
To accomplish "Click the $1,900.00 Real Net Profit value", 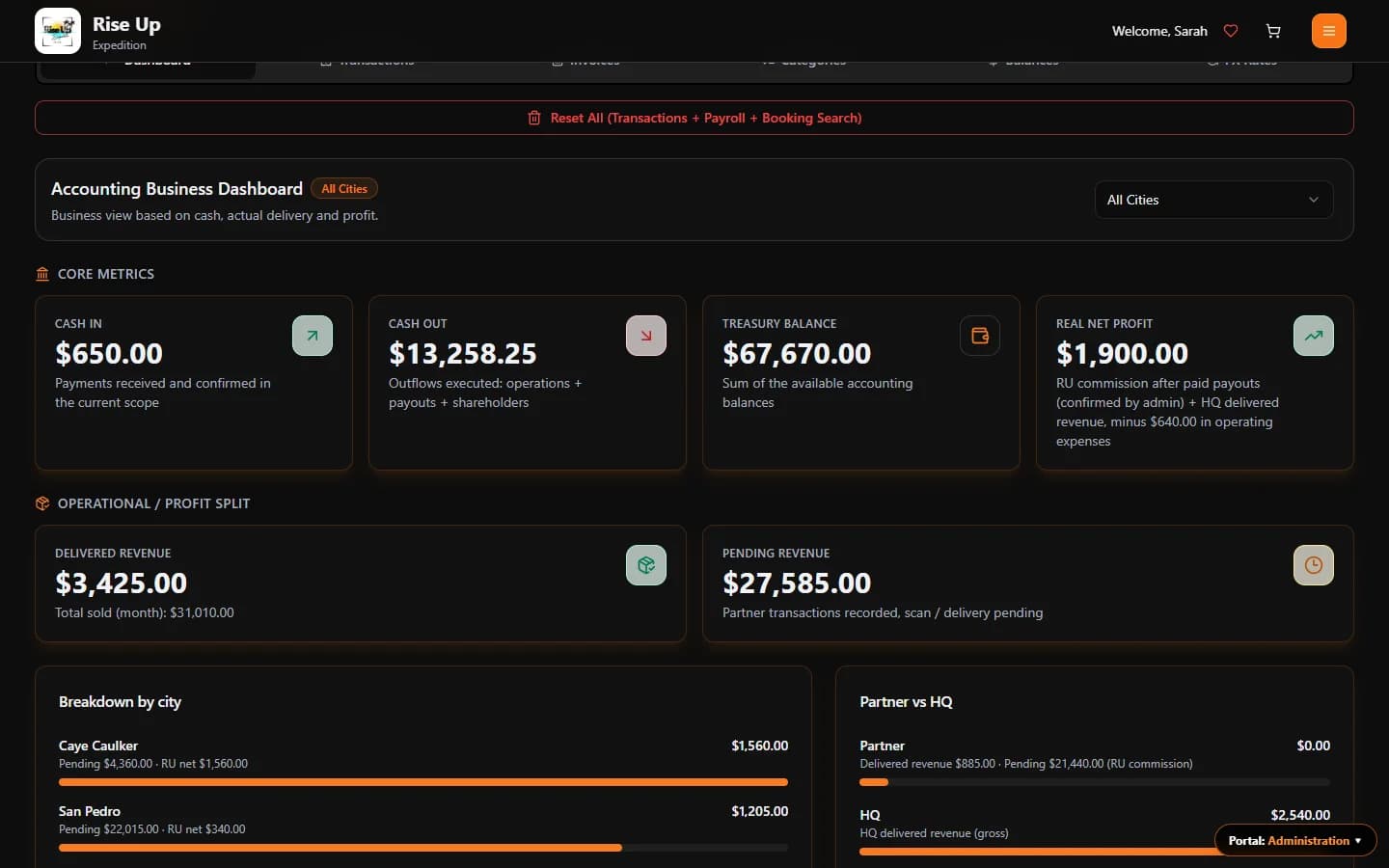I will (x=1122, y=354).
